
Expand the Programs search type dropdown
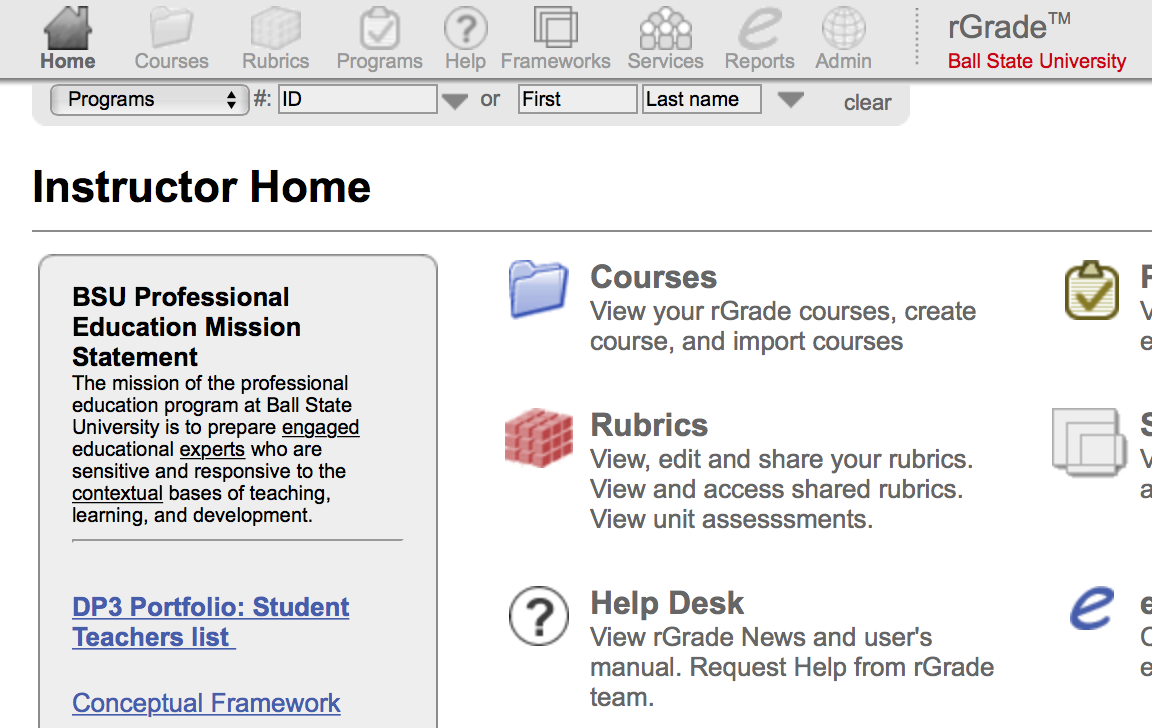pyautogui.click(x=149, y=99)
